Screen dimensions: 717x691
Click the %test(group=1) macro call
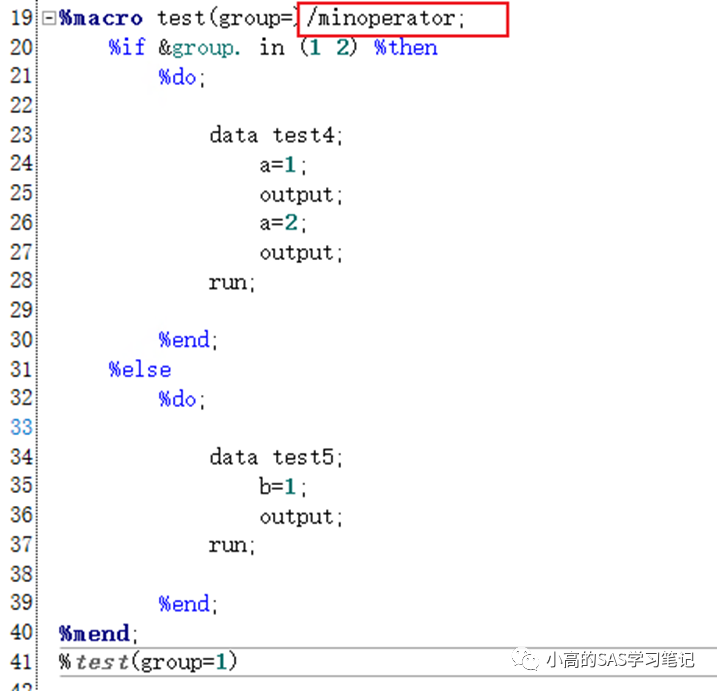click(x=148, y=662)
